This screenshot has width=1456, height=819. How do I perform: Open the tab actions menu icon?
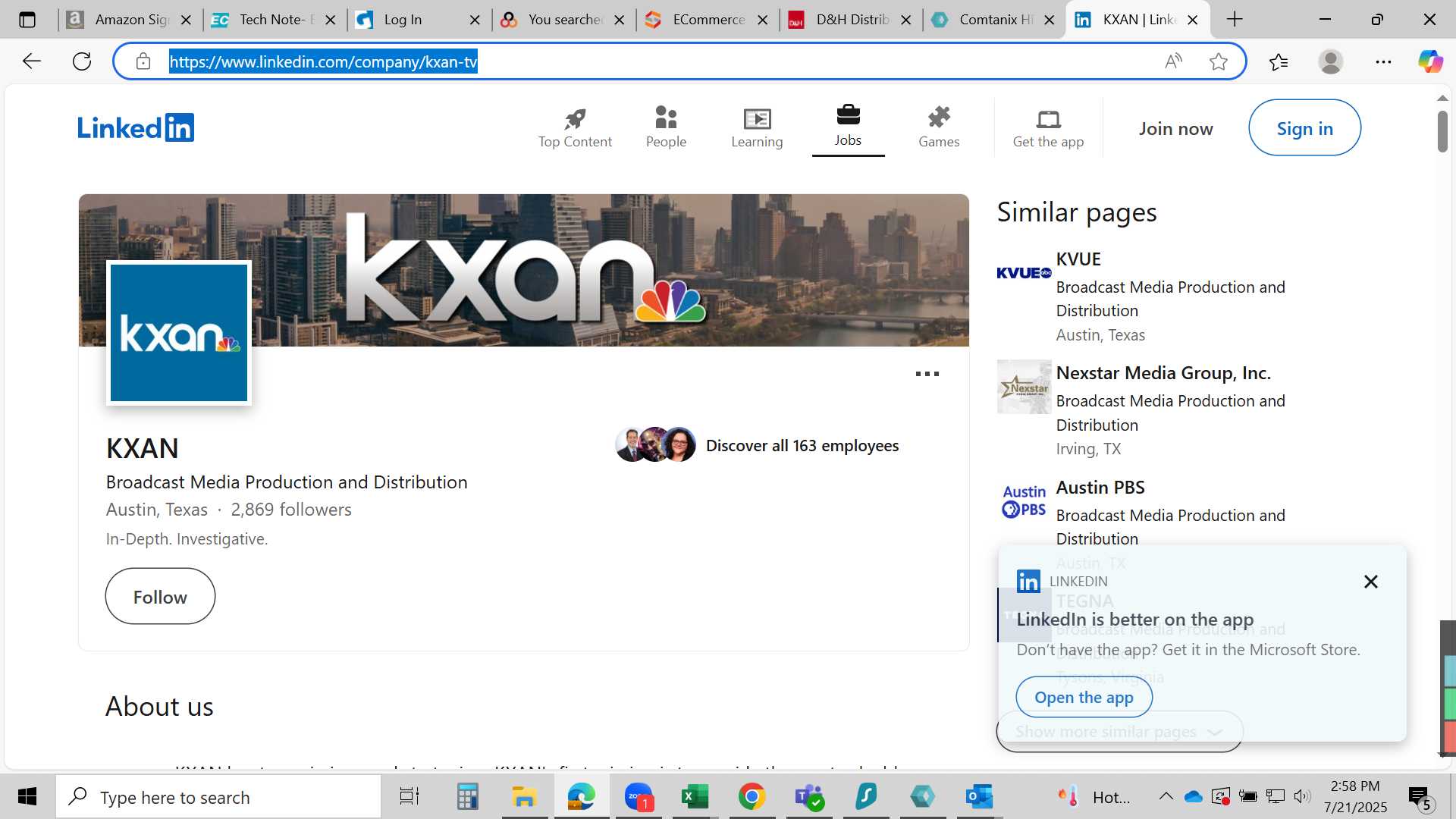pyautogui.click(x=27, y=20)
